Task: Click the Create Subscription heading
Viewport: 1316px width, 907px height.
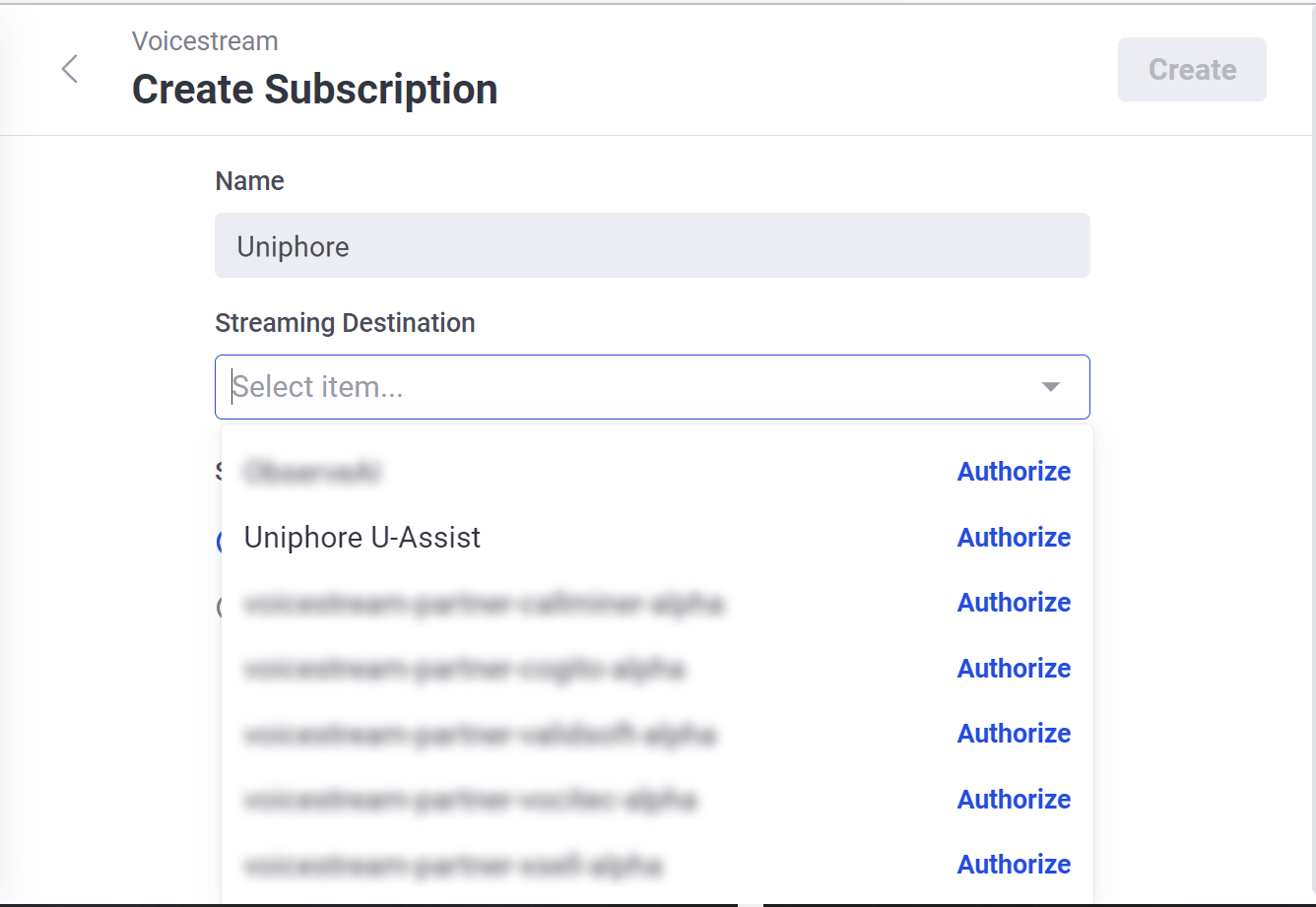Action: point(315,90)
